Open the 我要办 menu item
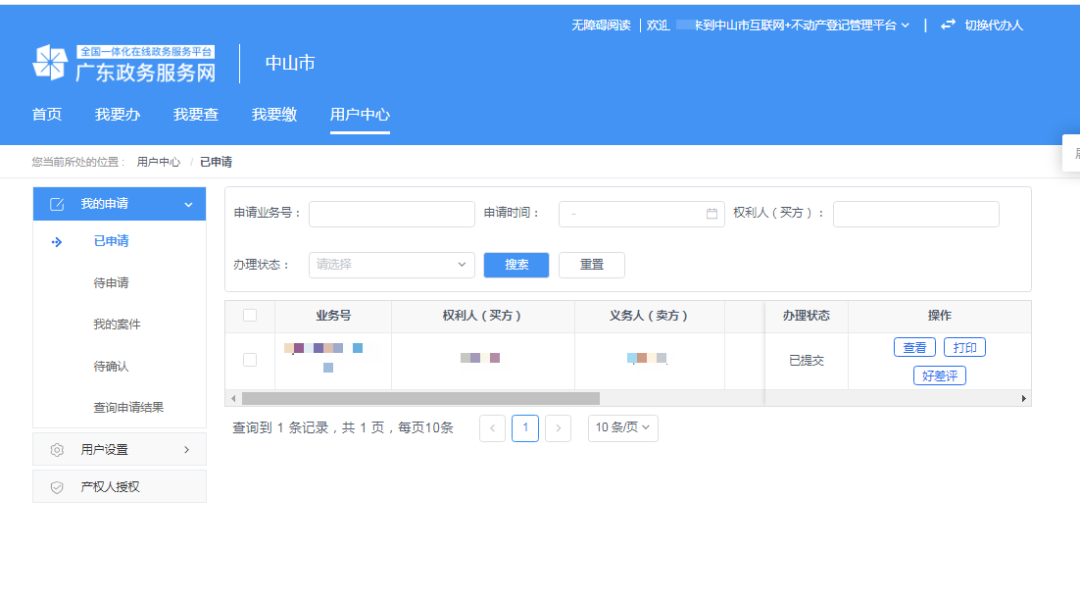This screenshot has width=1080, height=599. (x=116, y=114)
